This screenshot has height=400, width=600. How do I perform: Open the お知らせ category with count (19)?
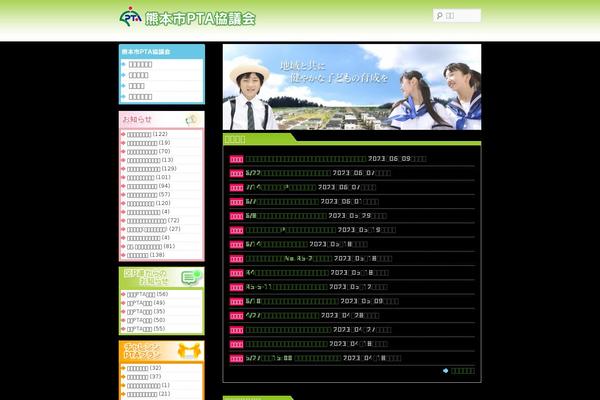coord(148,143)
